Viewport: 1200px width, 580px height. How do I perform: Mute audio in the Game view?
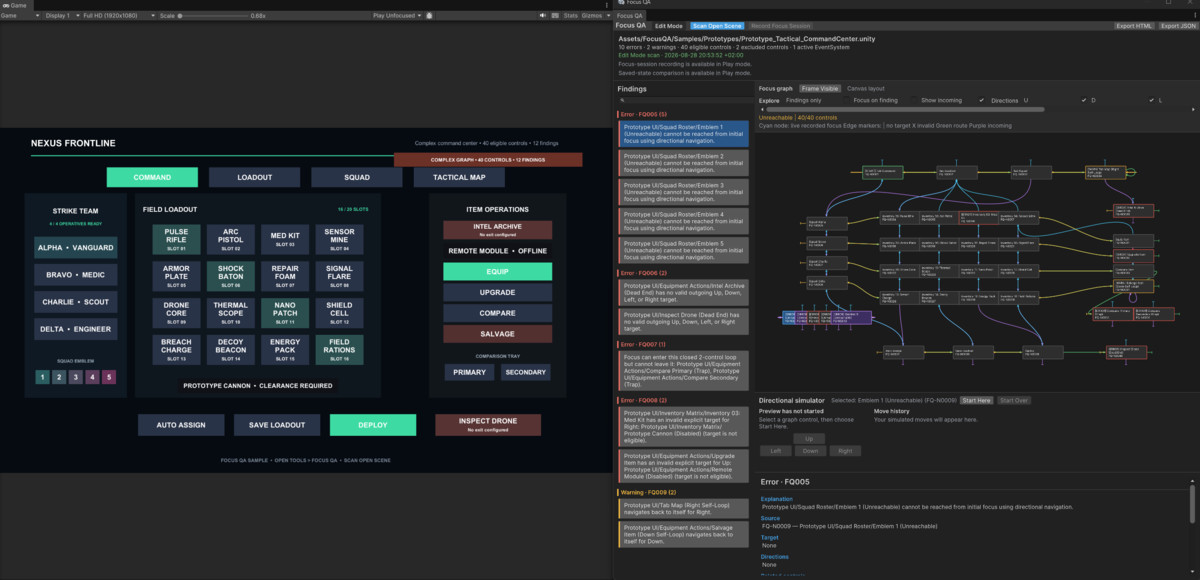pos(543,16)
